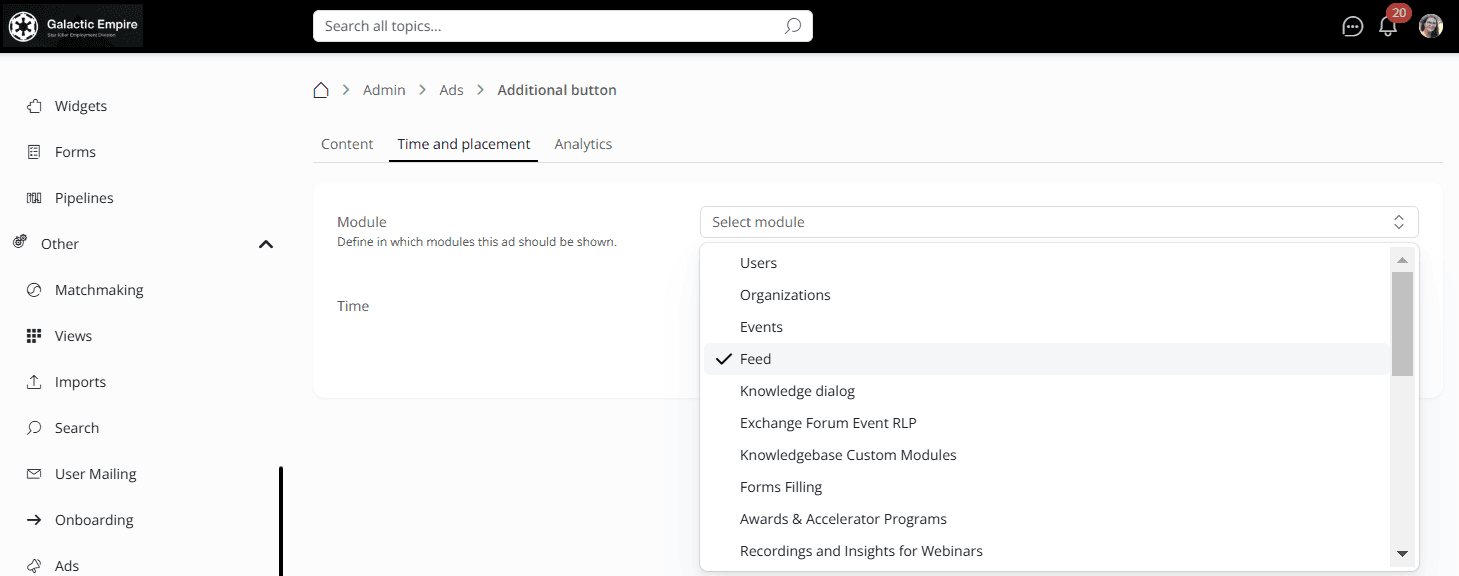Collapse the Other sidebar section

265,244
